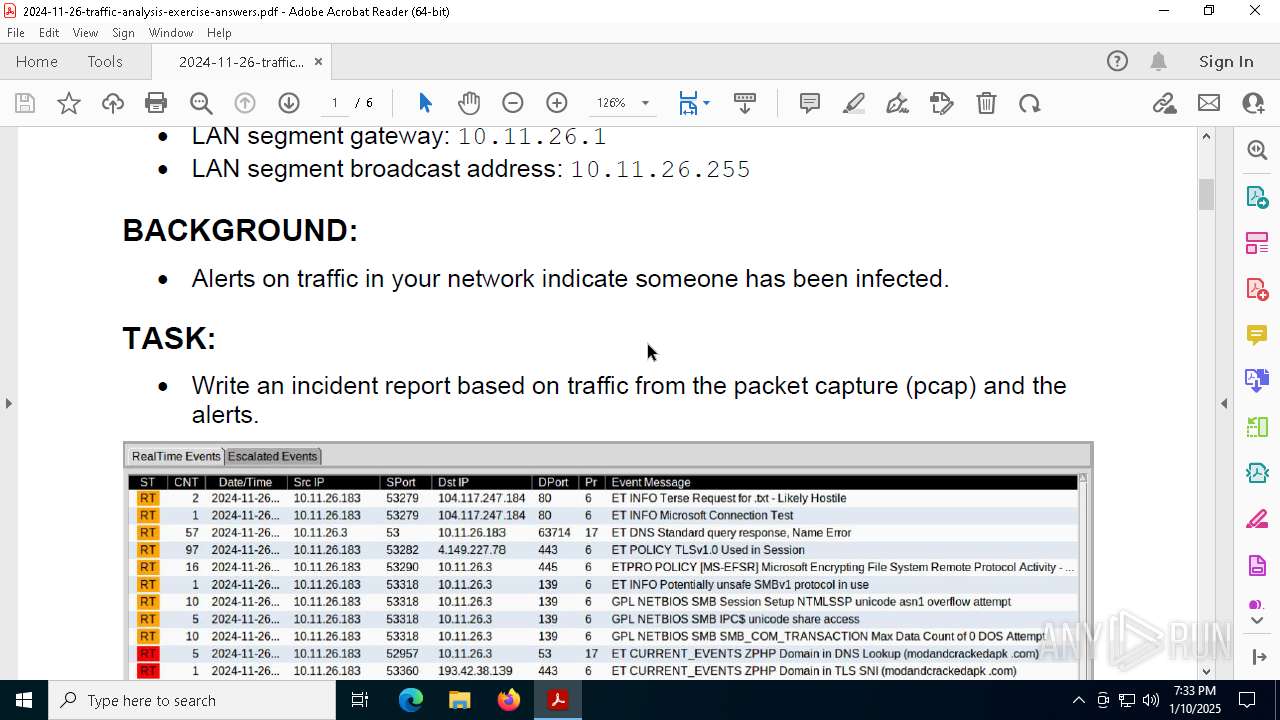Open File Explorer from the taskbar
This screenshot has width=1280, height=720.
coord(459,700)
